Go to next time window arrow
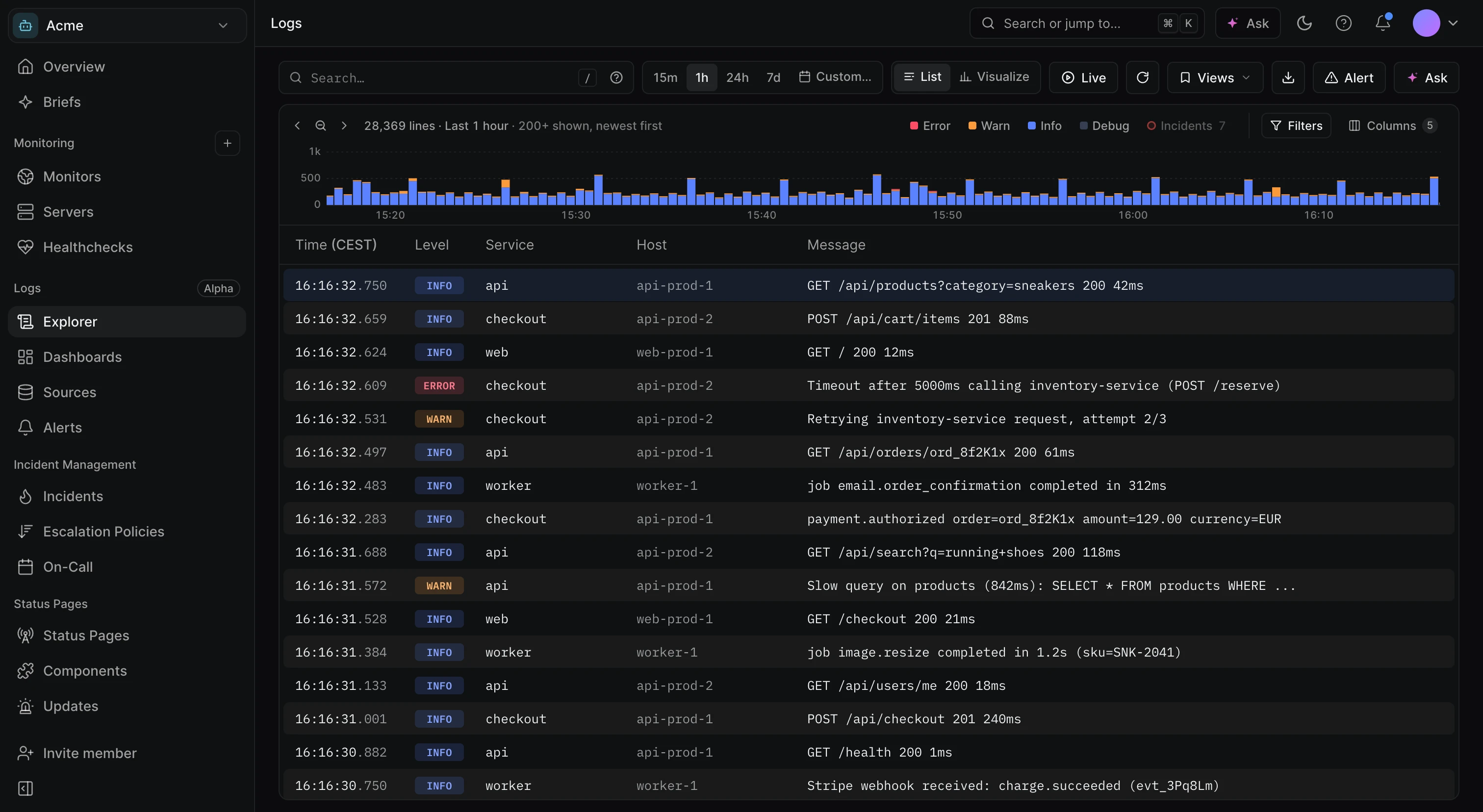The width and height of the screenshot is (1483, 812). tap(344, 126)
